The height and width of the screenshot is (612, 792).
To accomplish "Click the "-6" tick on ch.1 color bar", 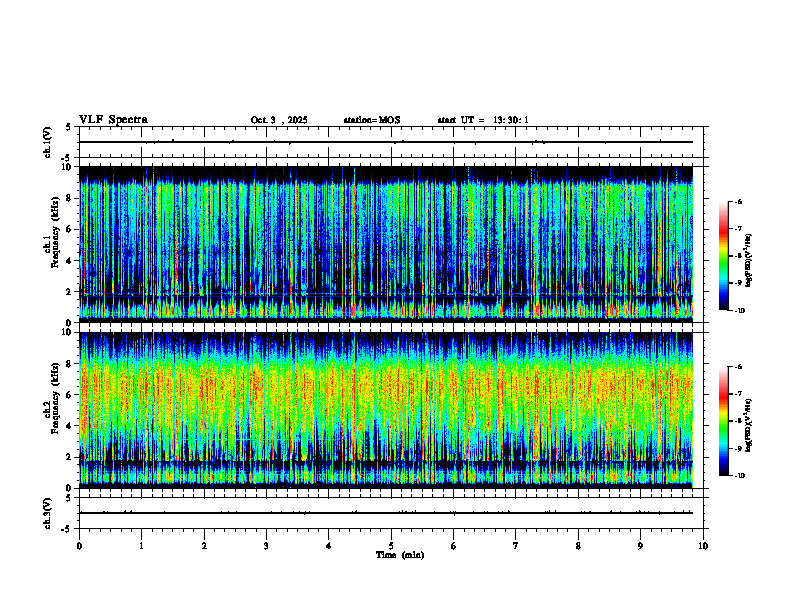I will pos(738,202).
